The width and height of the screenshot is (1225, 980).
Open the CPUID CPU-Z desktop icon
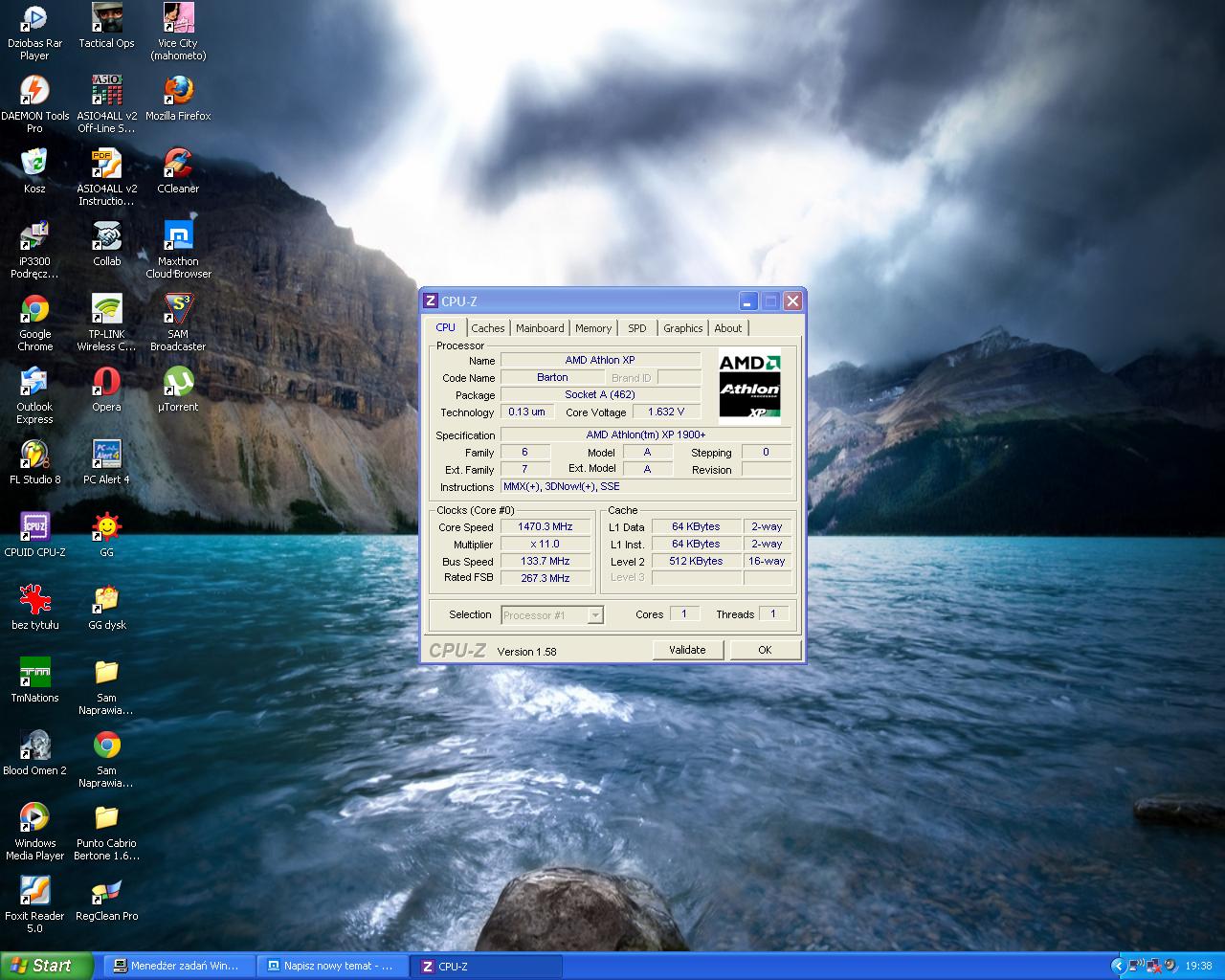pos(34,528)
